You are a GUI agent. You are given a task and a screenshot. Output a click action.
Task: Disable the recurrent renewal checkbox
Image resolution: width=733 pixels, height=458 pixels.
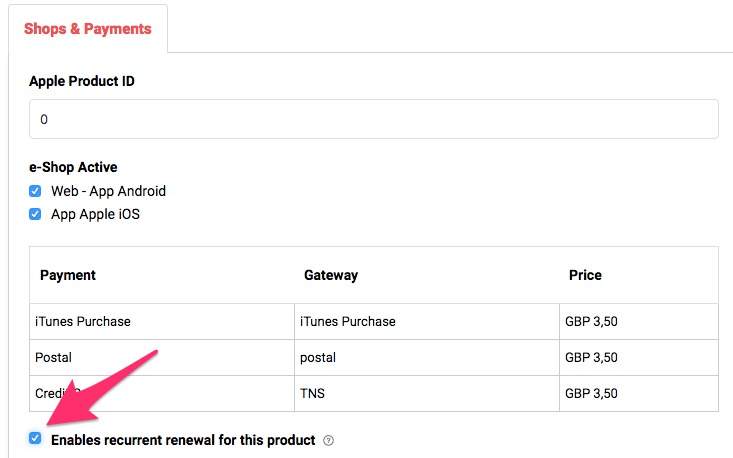coord(36,439)
